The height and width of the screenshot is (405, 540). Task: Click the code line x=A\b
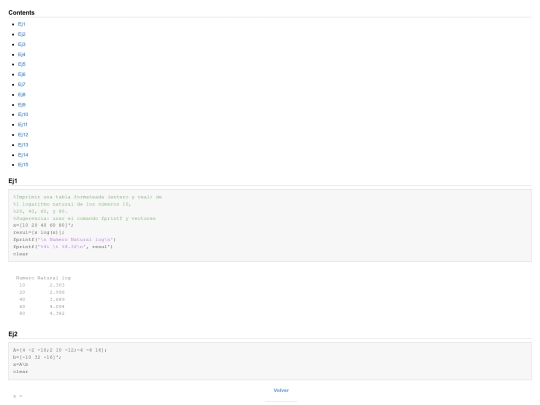click(x=21, y=364)
